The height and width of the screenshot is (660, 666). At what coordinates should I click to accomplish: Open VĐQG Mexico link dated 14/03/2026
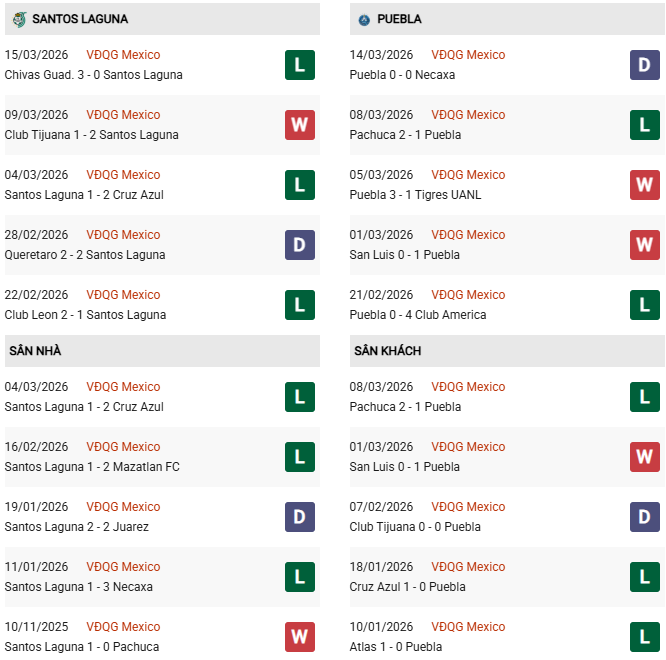click(468, 55)
